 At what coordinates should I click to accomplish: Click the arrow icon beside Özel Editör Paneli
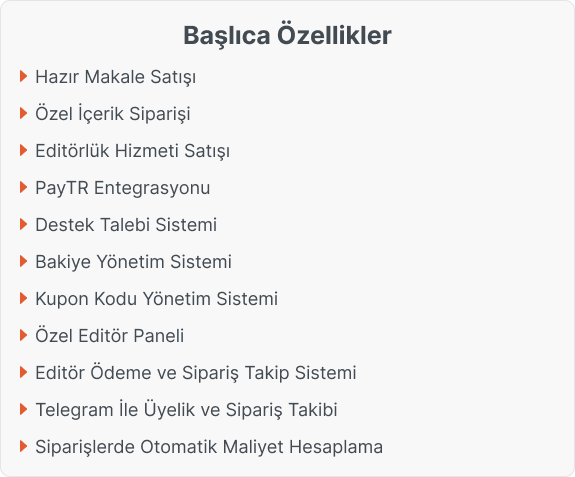[23, 335]
